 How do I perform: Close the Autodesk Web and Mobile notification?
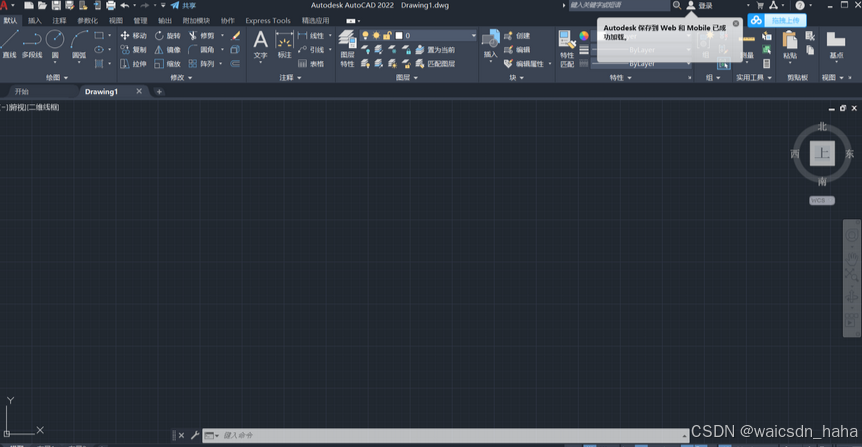click(x=736, y=24)
